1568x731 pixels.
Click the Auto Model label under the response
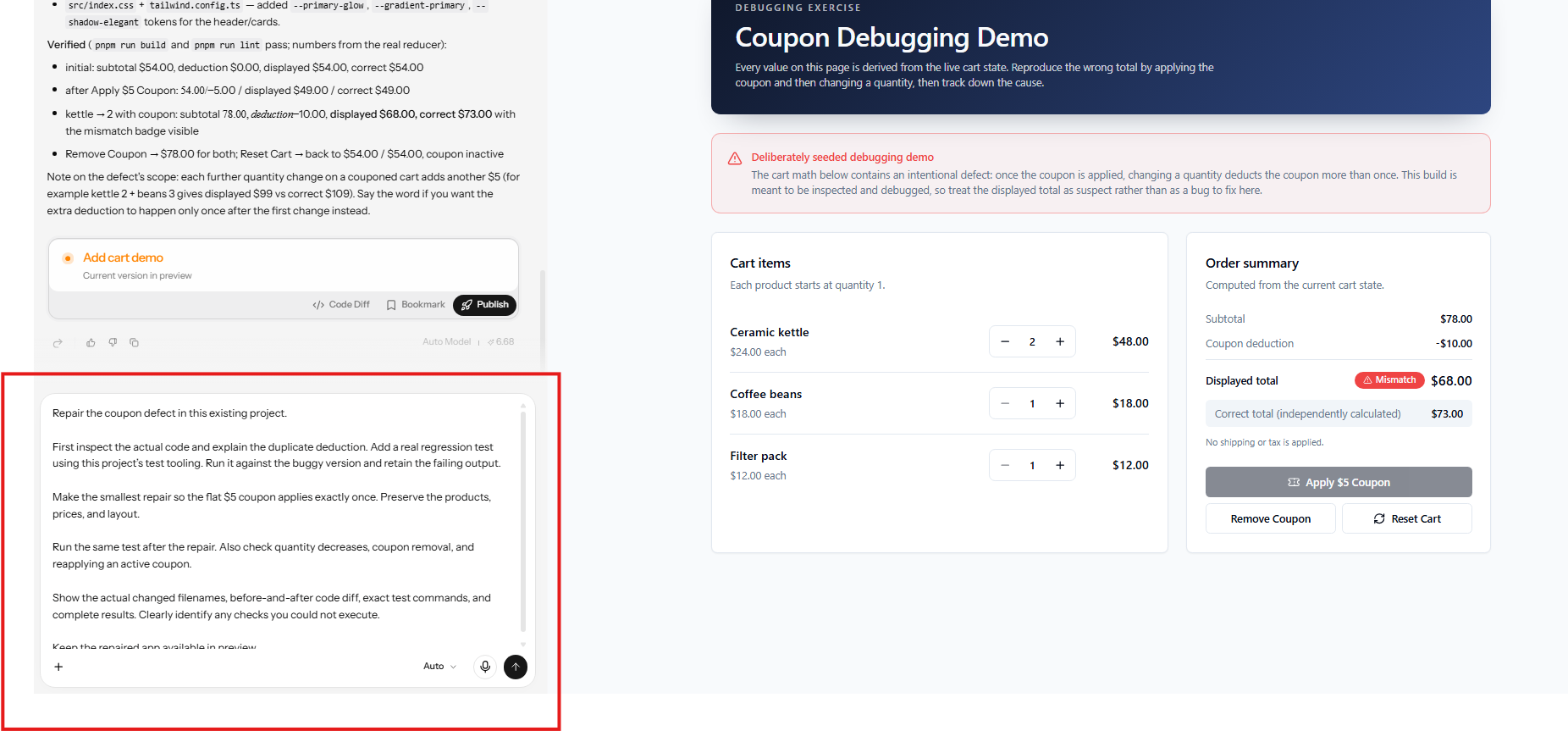(447, 341)
